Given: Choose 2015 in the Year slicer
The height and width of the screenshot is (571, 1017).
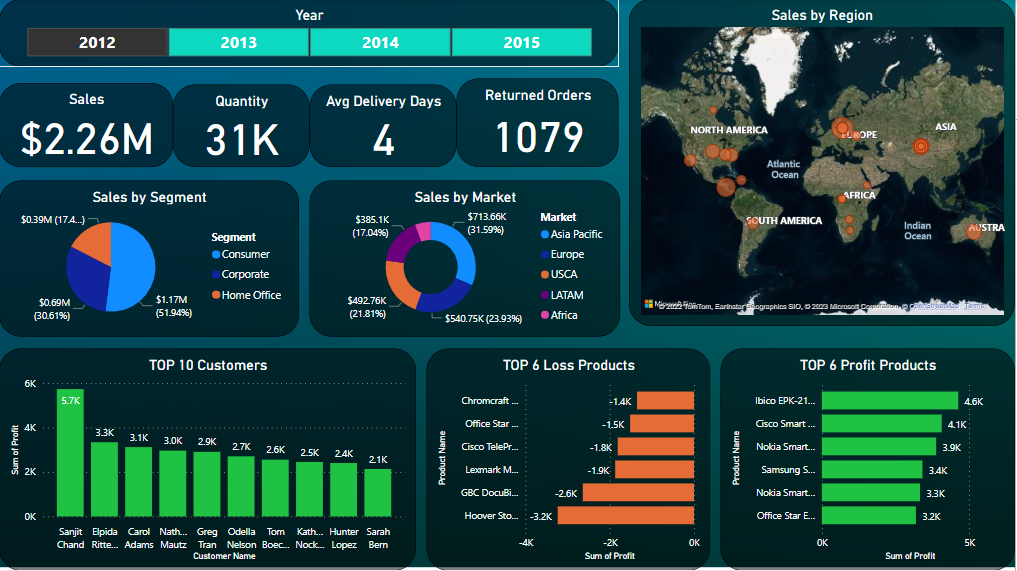Looking at the screenshot, I should (521, 42).
